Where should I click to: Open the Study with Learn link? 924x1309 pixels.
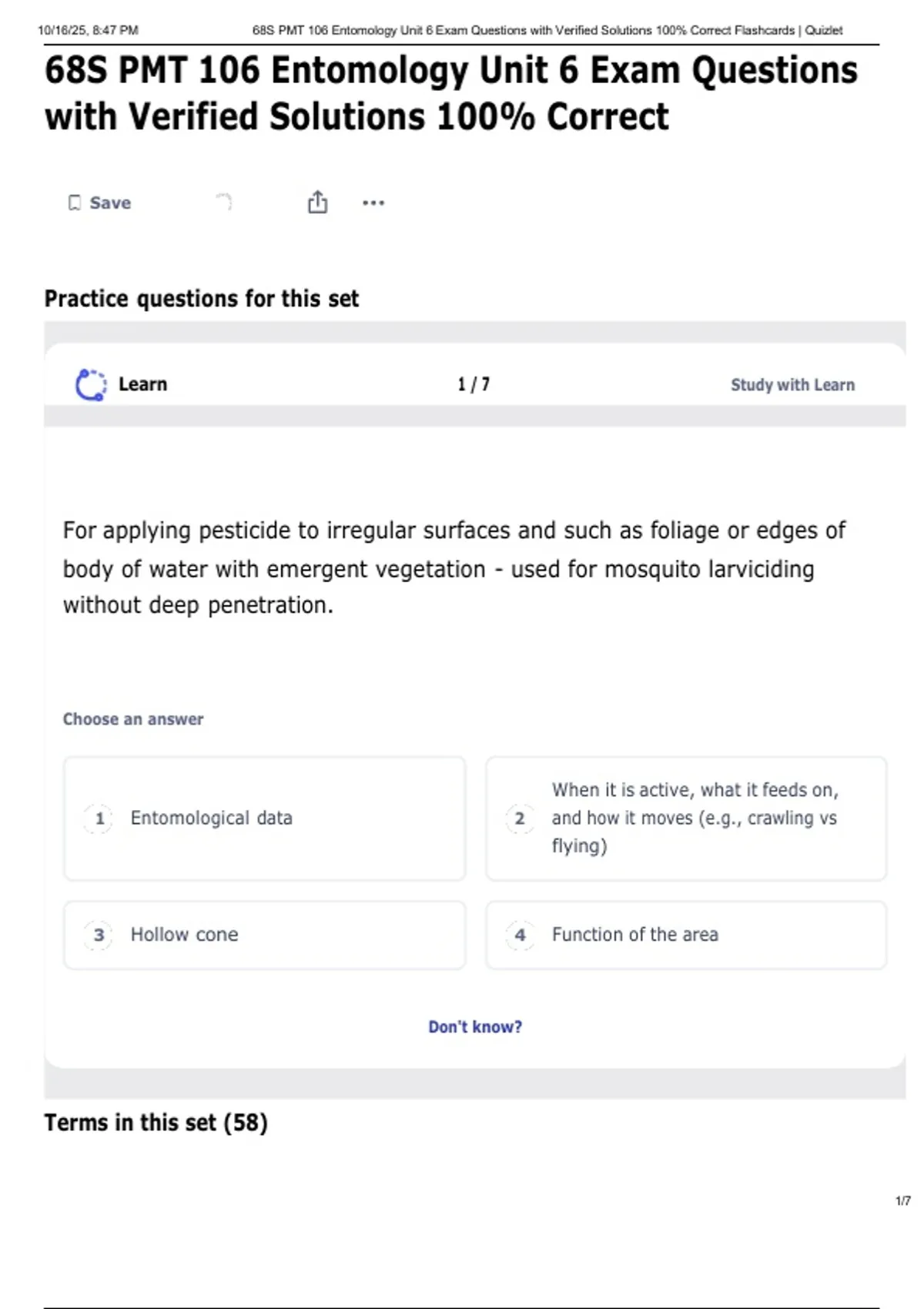(792, 385)
